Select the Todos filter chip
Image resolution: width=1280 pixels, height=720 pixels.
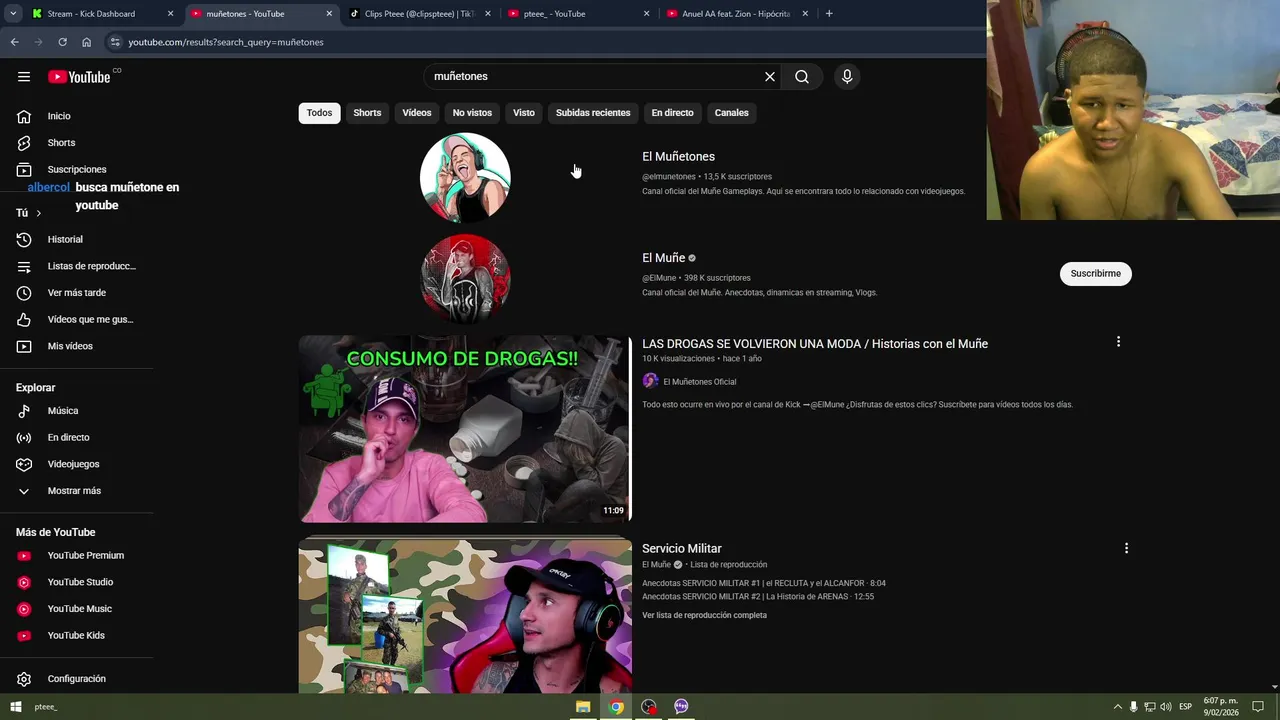tap(319, 113)
